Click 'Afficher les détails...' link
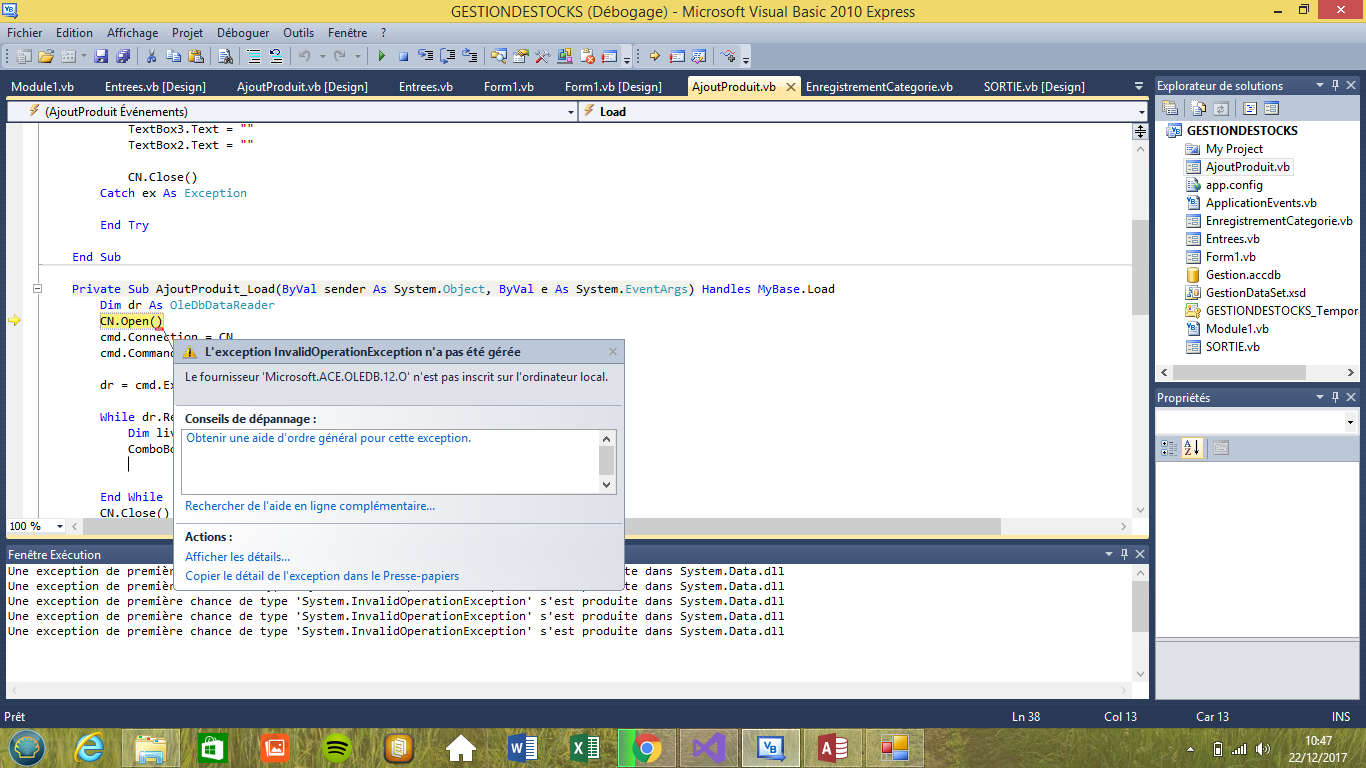Image resolution: width=1366 pixels, height=768 pixels. [x=238, y=557]
